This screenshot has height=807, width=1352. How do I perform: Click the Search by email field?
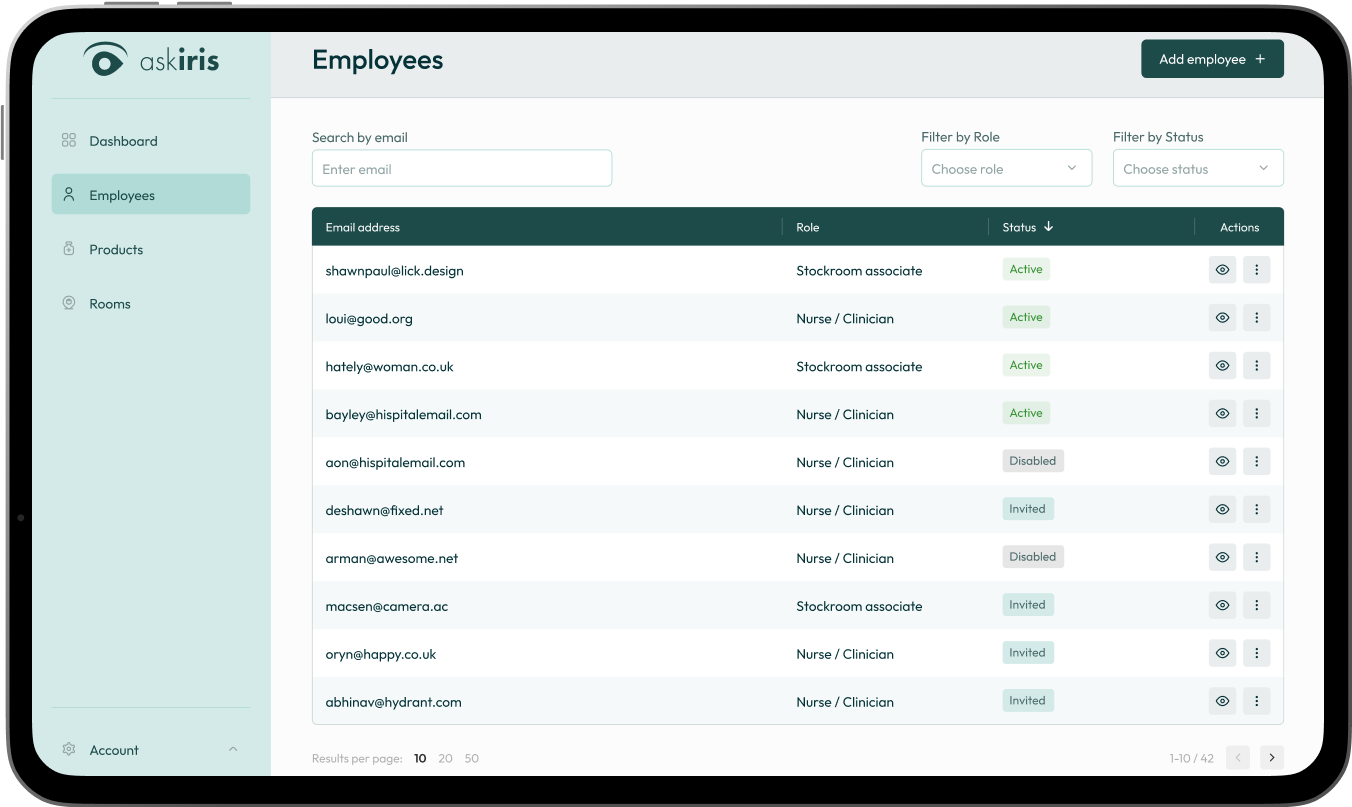point(461,169)
